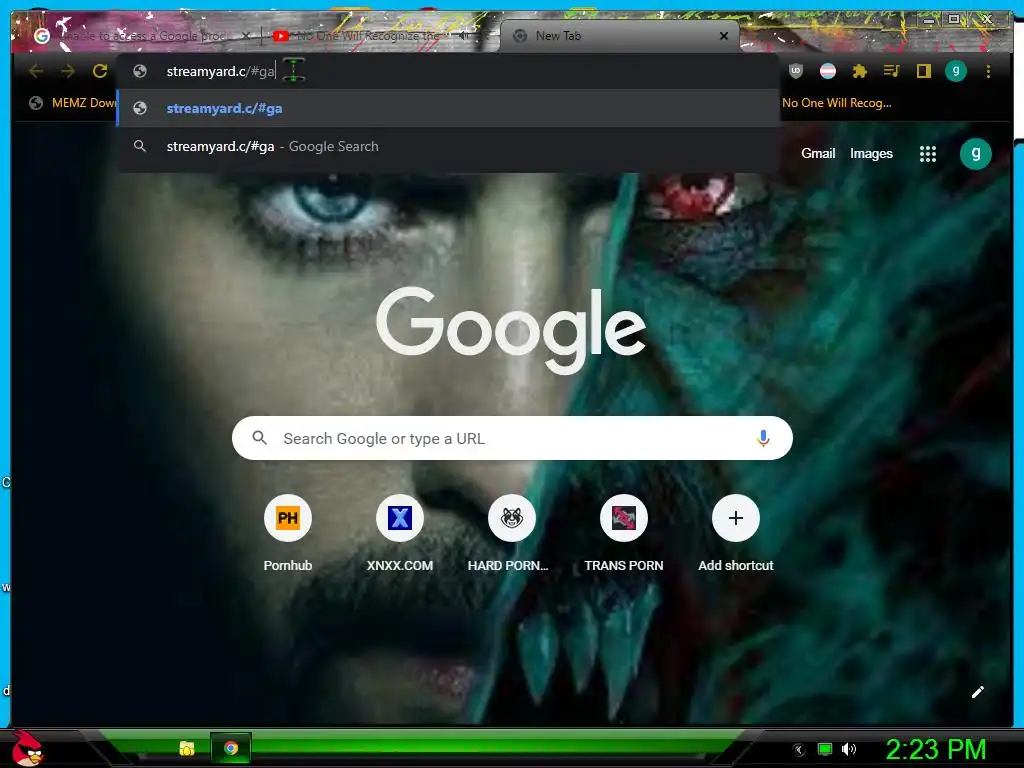1024x768 pixels.
Task: Toggle the browser side panel icon
Action: click(923, 71)
